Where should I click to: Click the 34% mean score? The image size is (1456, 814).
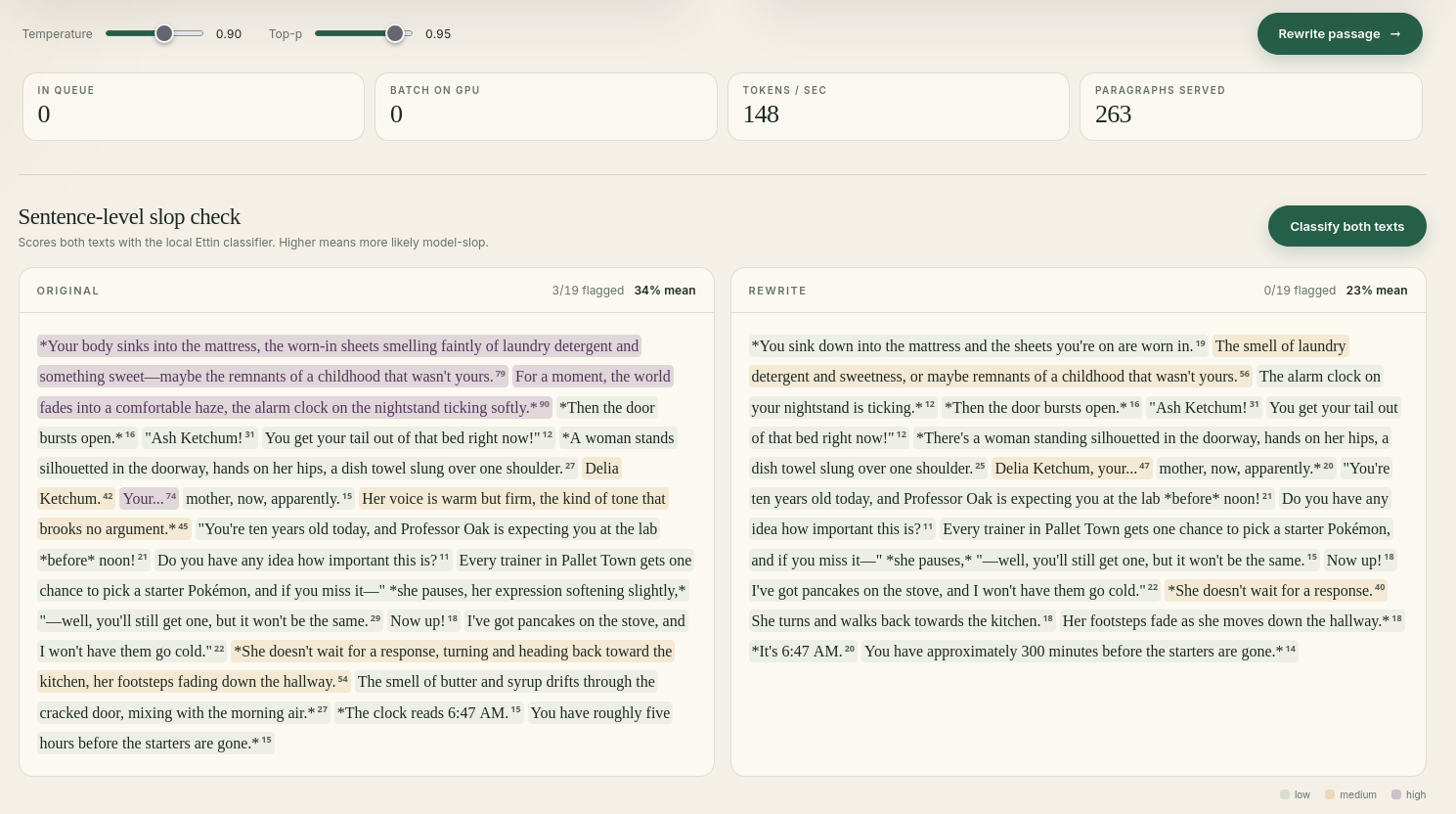point(665,291)
